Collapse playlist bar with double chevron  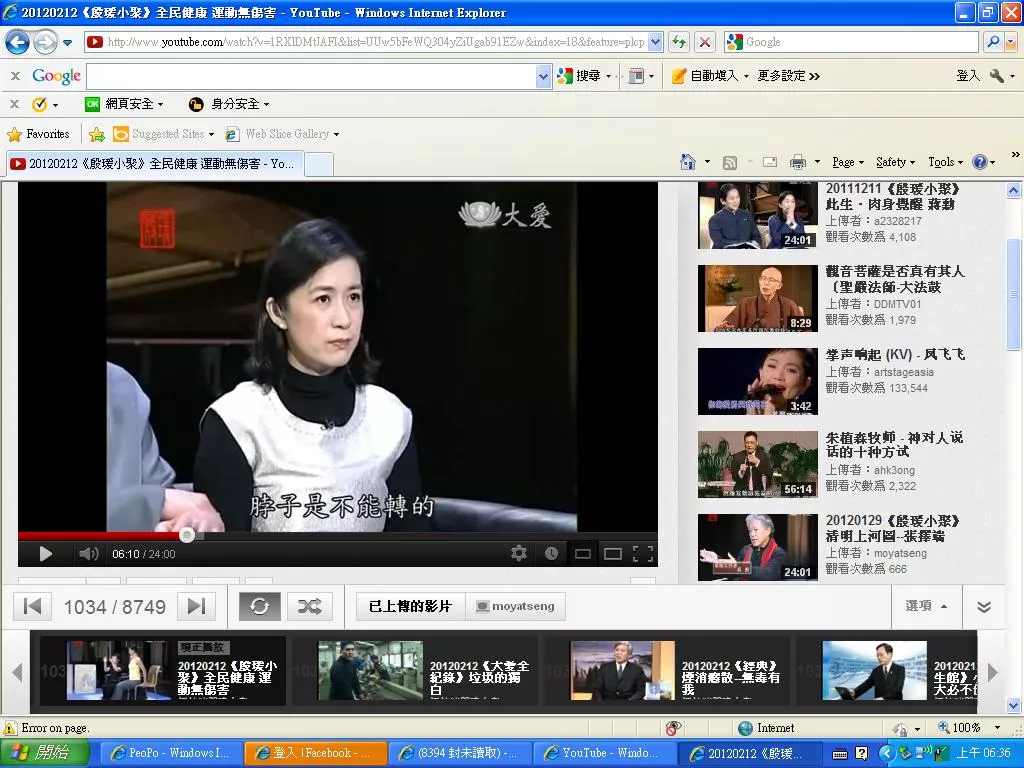(x=984, y=607)
